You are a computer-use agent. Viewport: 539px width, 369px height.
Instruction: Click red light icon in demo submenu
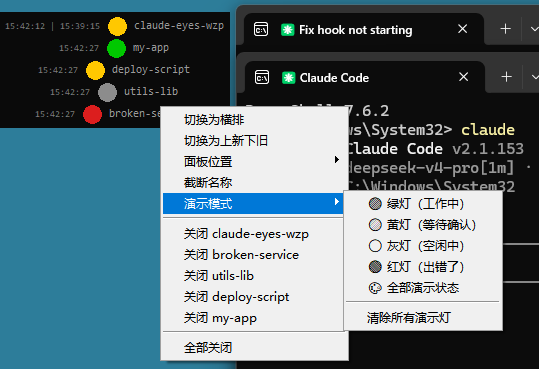pos(375,267)
